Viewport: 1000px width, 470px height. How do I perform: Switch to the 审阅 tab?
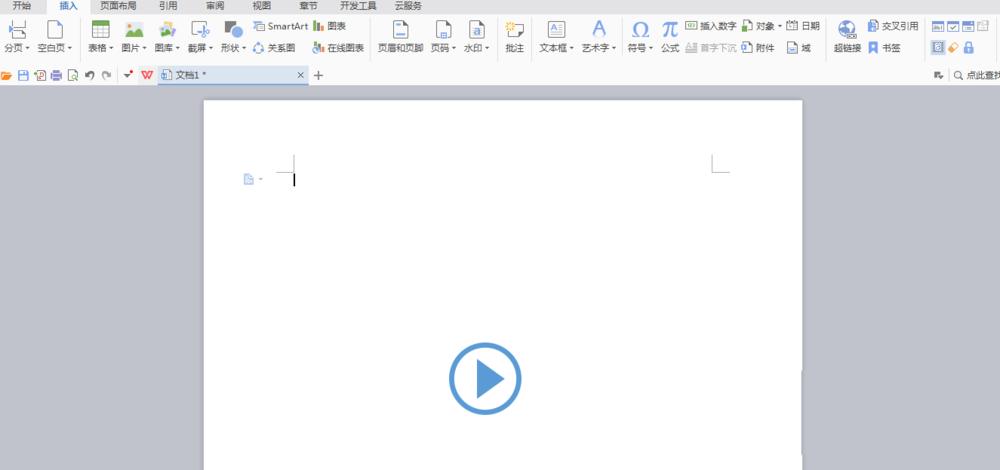[215, 6]
